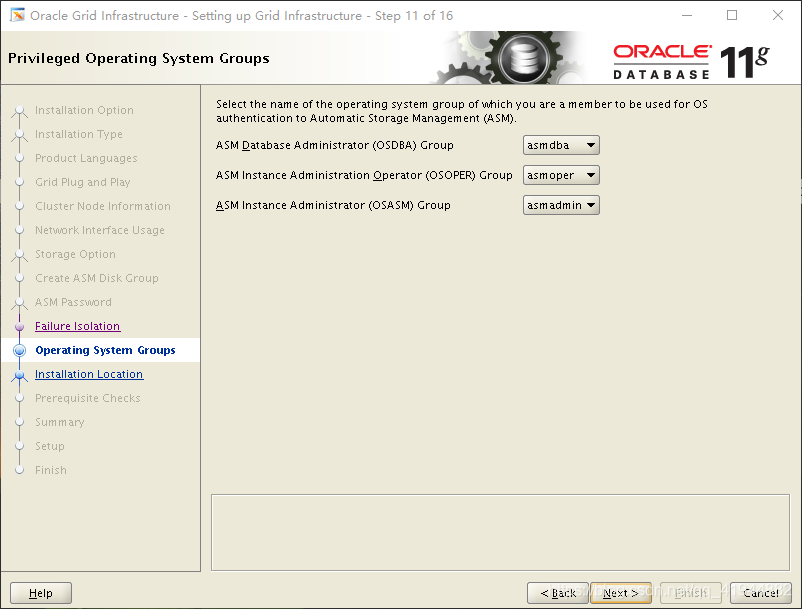Screen dimensions: 802x609
Task: Click the Setup step text
Action: 50,446
